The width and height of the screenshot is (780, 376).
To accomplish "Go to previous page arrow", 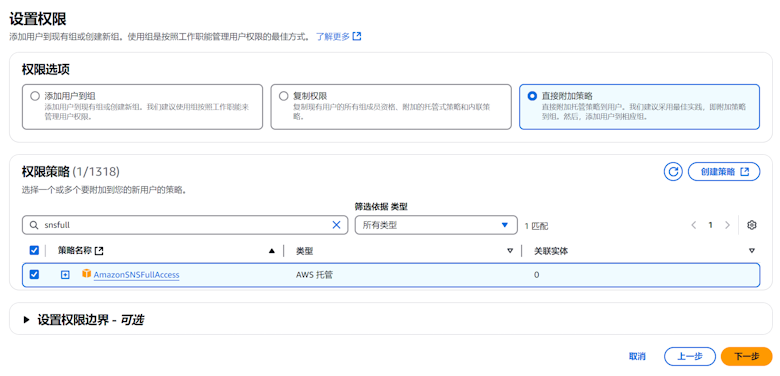I will (693, 225).
